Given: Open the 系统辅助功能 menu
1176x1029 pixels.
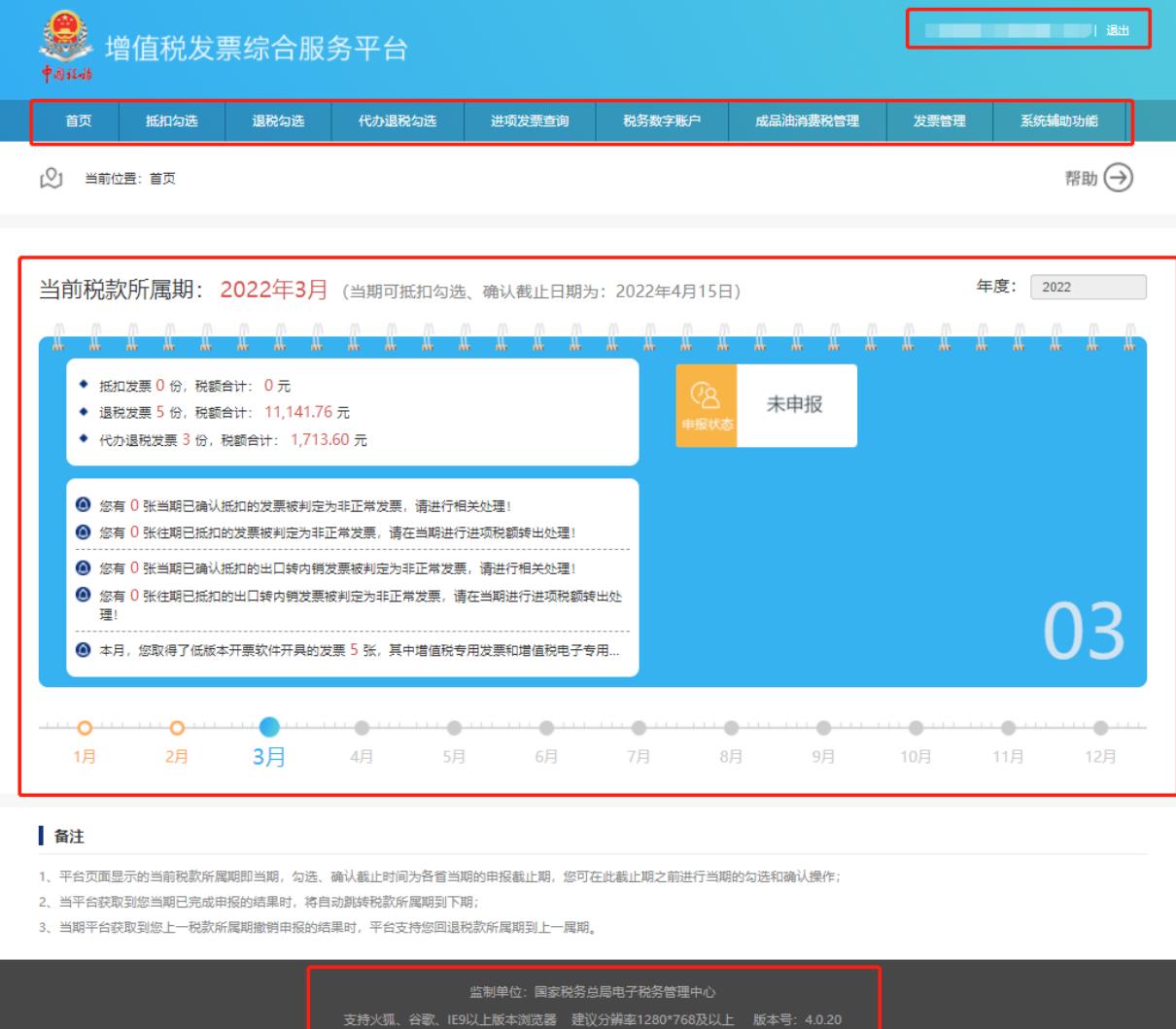Looking at the screenshot, I should [x=1058, y=121].
